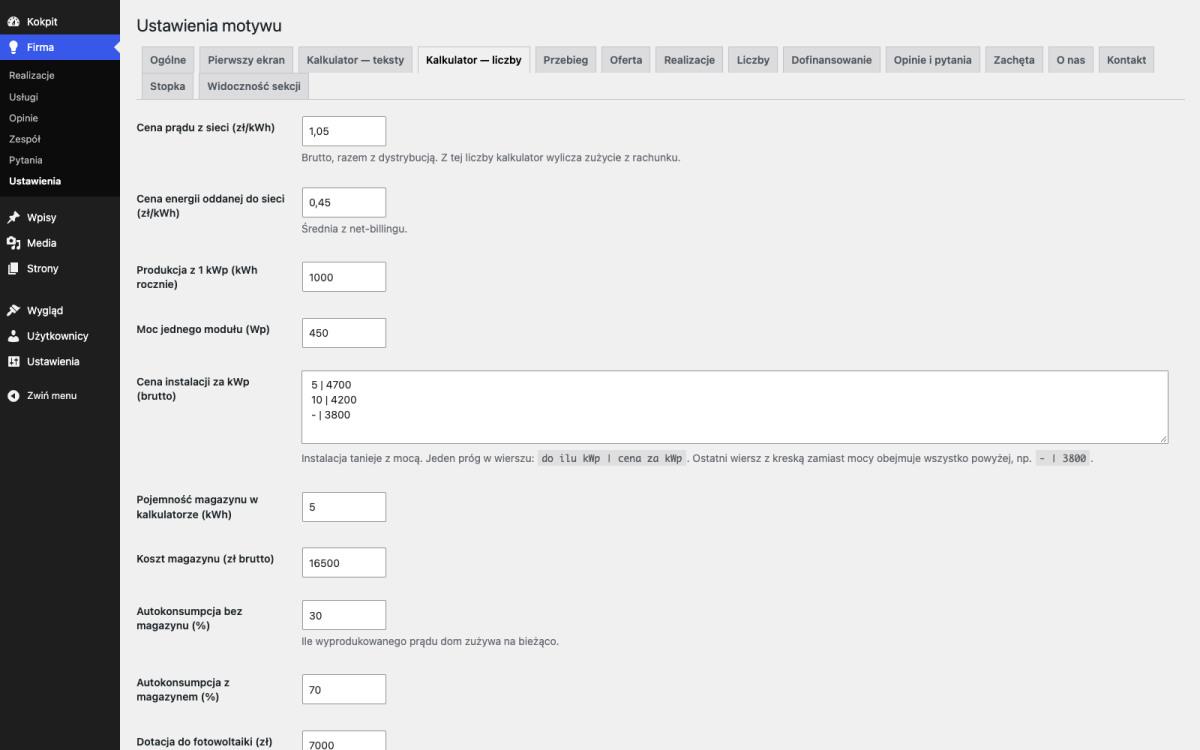
Task: Go to the Przebieg tab
Action: coord(565,60)
